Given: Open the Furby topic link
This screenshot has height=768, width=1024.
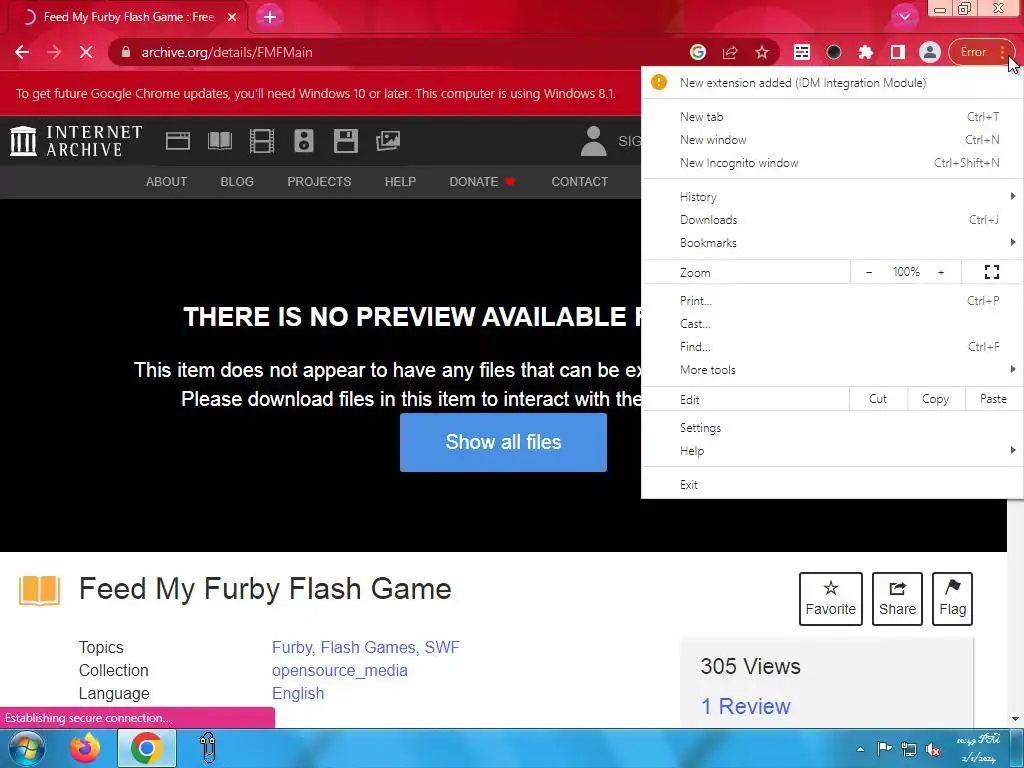Looking at the screenshot, I should (x=292, y=647).
